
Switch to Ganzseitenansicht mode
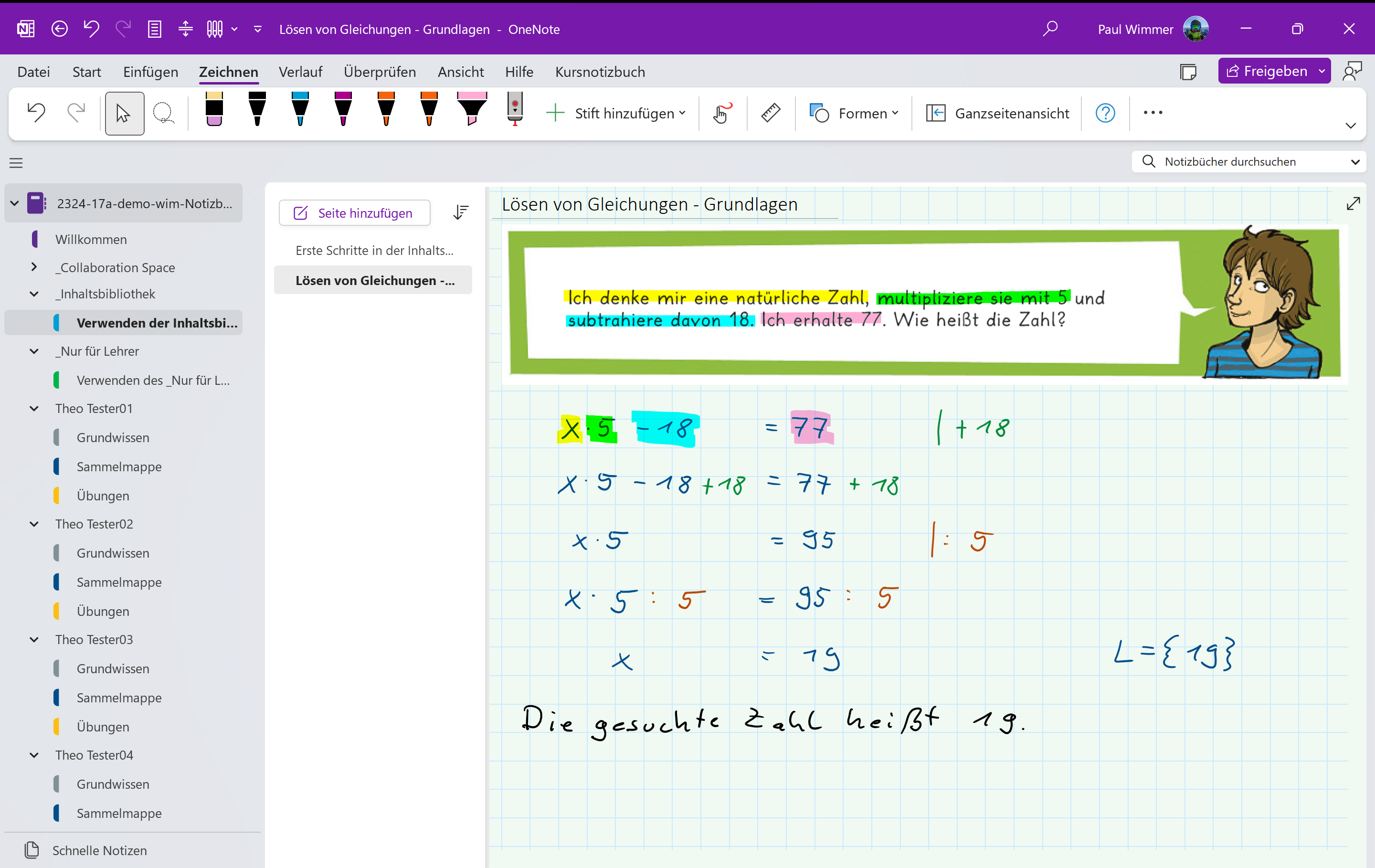click(998, 113)
